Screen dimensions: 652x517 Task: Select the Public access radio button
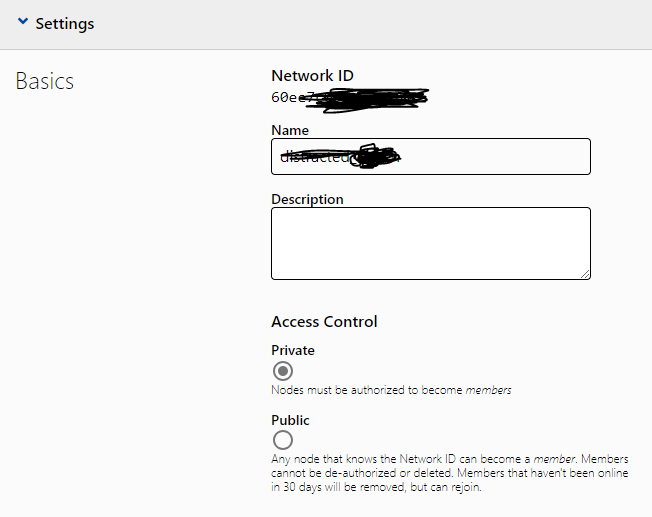[283, 440]
